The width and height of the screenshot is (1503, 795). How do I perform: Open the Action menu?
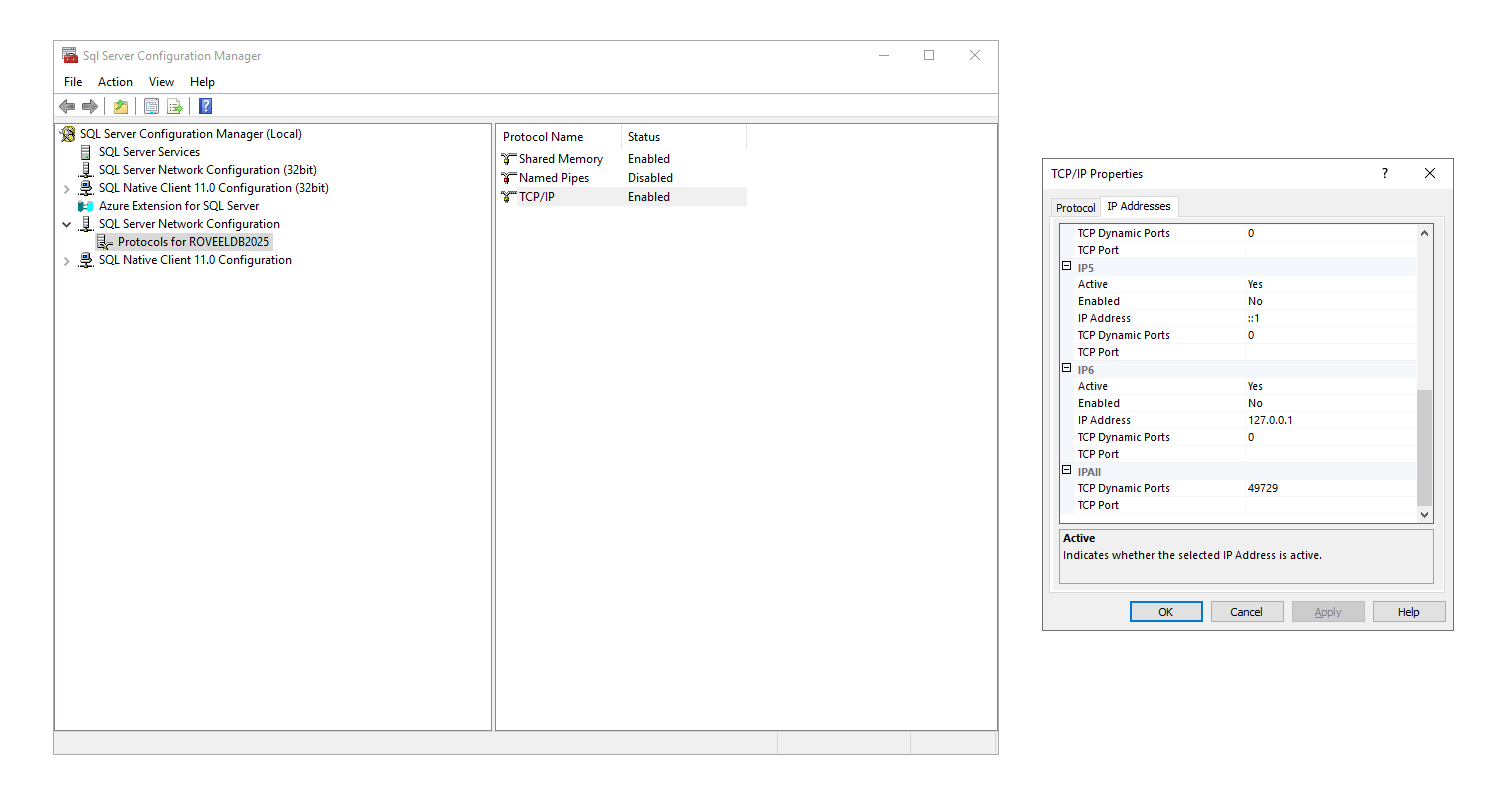115,82
